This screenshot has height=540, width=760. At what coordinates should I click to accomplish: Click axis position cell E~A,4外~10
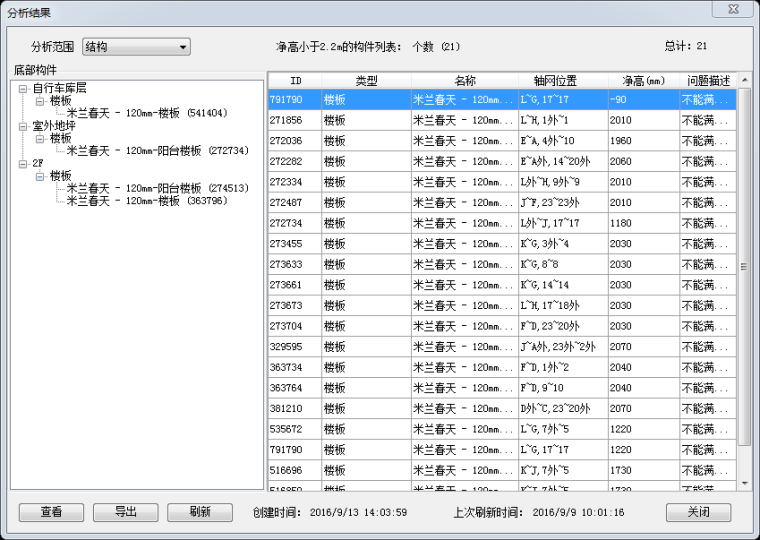coord(563,141)
